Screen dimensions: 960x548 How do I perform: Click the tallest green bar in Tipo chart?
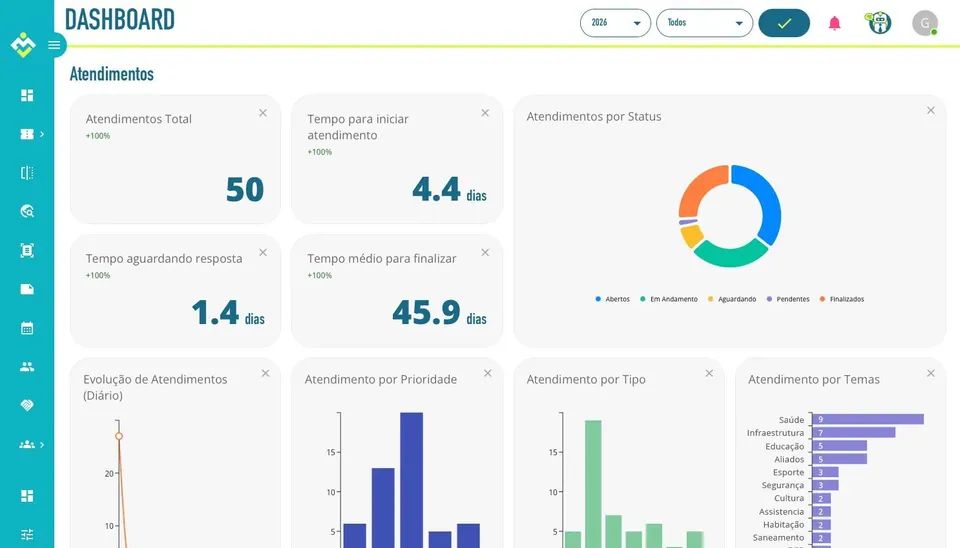[593, 484]
